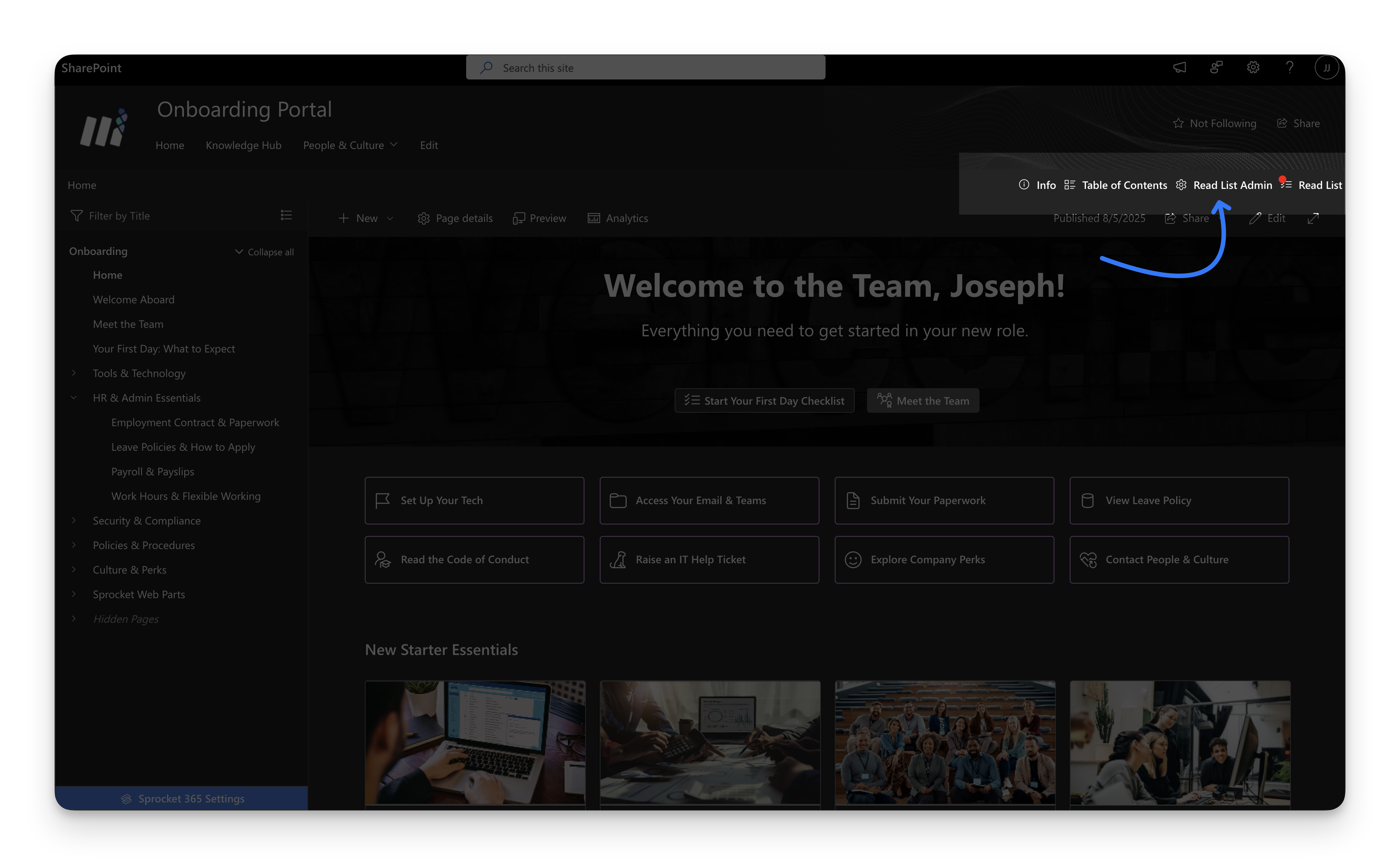Image resolution: width=1400 pixels, height=865 pixels.
Task: Click Collapse all in navigation
Action: tap(264, 252)
